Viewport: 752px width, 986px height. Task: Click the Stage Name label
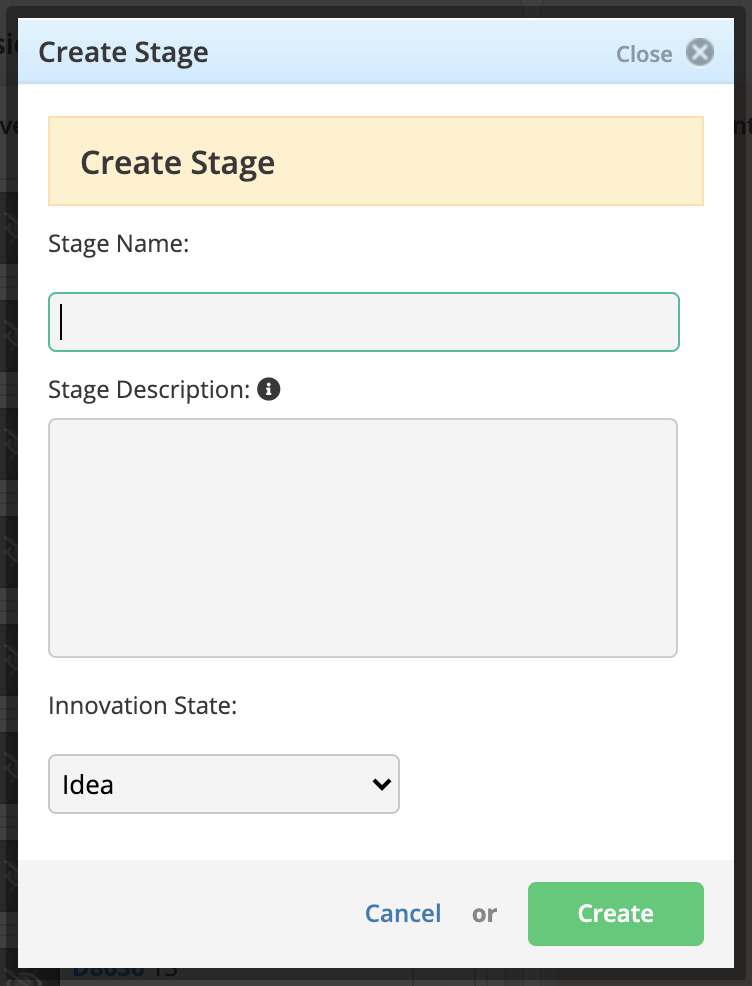coord(119,243)
